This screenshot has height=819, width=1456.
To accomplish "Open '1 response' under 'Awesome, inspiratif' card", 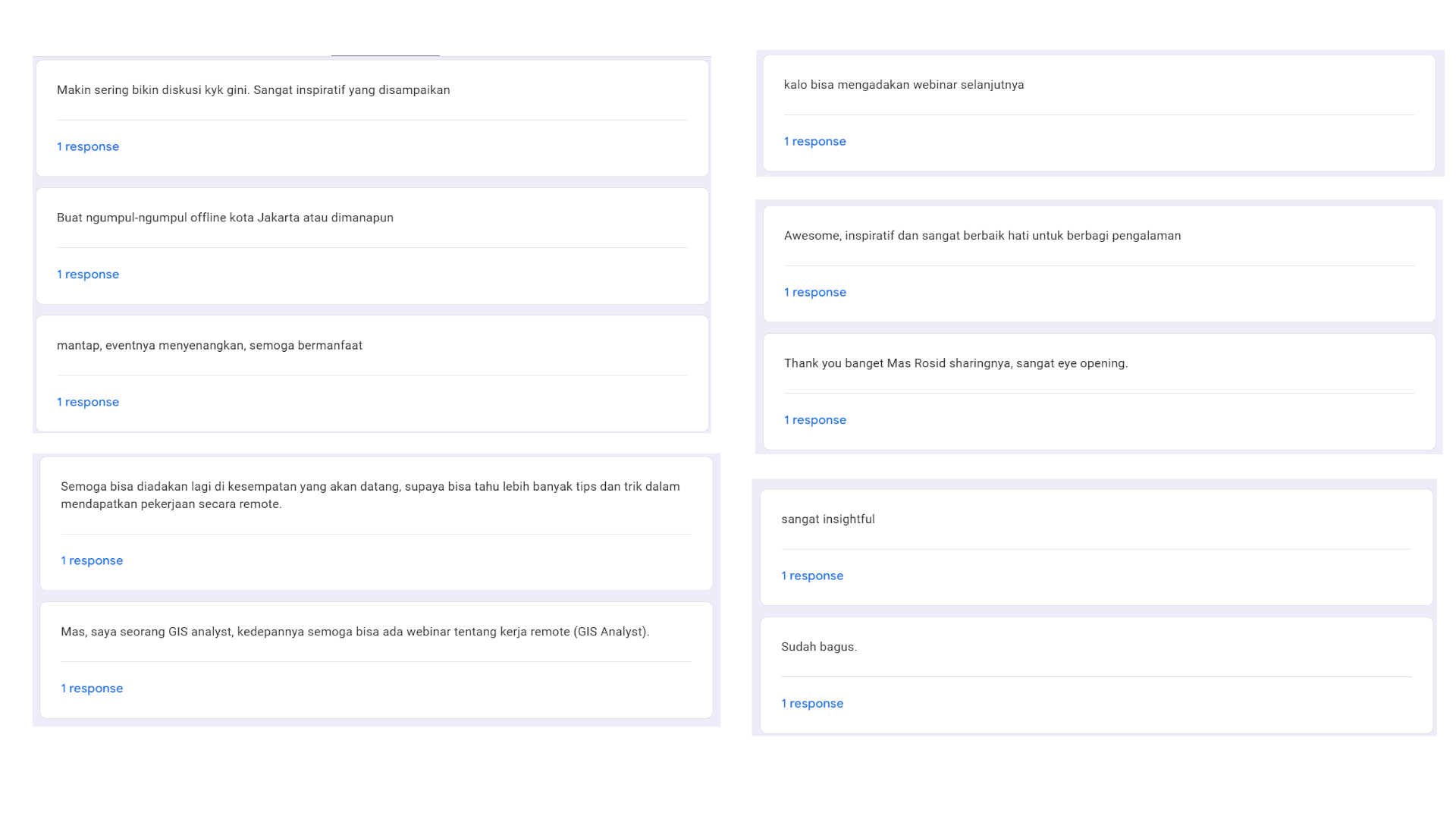I will click(815, 292).
